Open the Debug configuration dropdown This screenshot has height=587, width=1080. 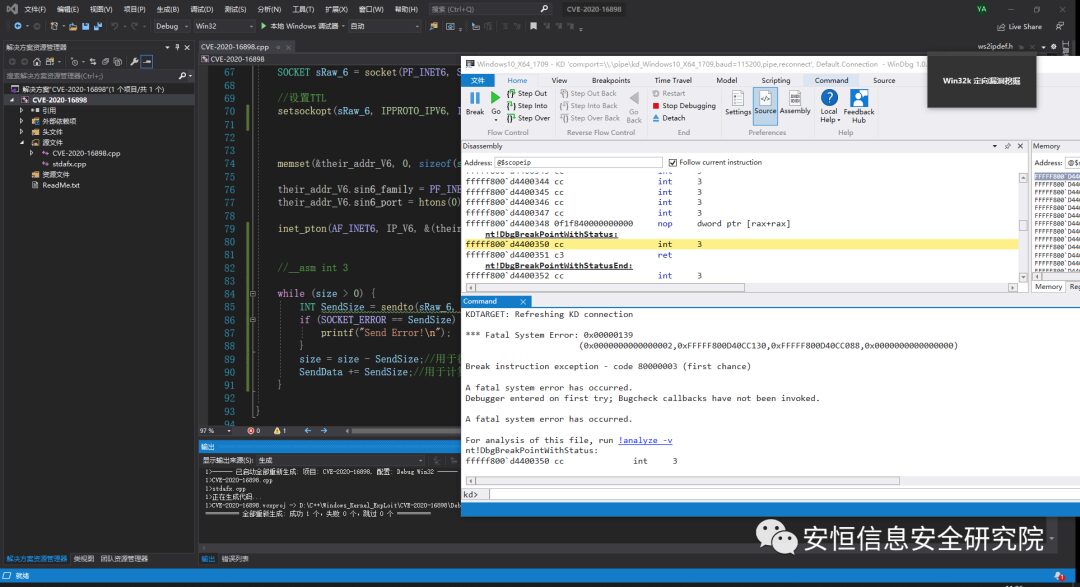click(171, 26)
